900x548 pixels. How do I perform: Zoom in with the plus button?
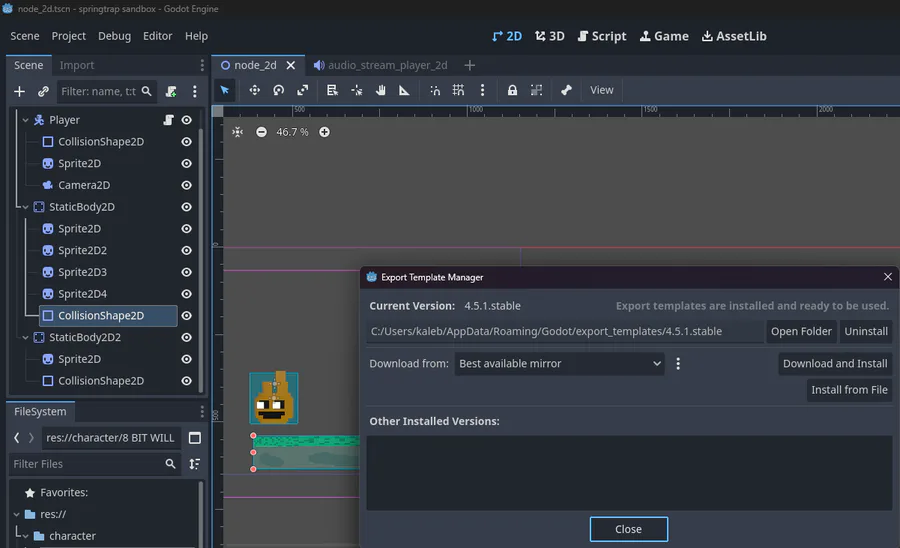[324, 132]
